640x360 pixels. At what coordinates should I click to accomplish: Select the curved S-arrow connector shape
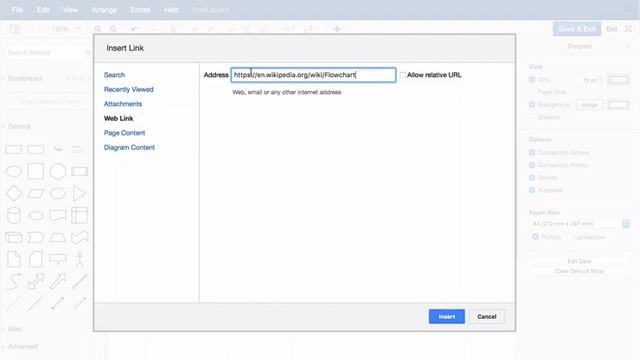click(x=13, y=281)
